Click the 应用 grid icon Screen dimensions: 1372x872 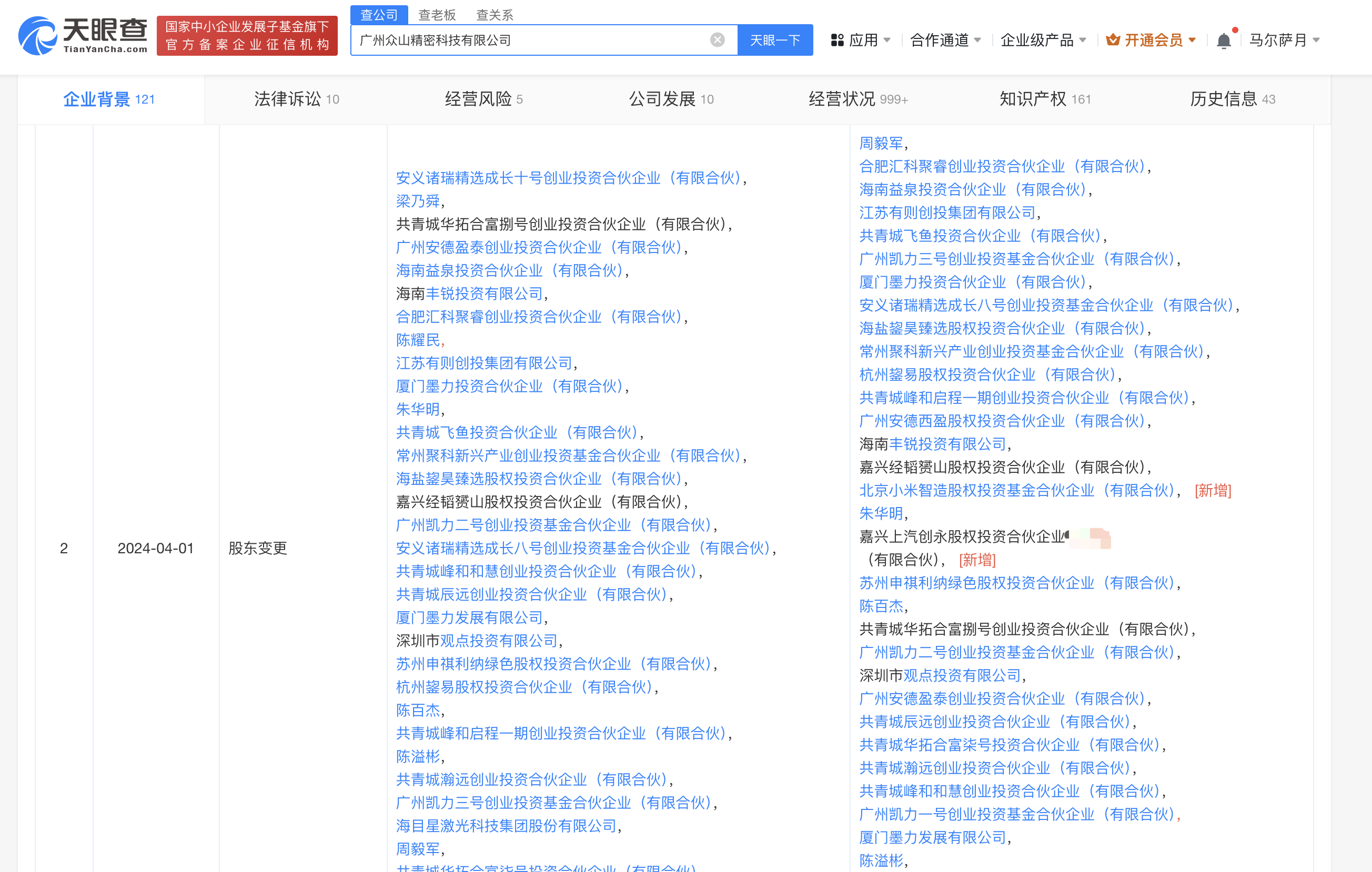(837, 40)
